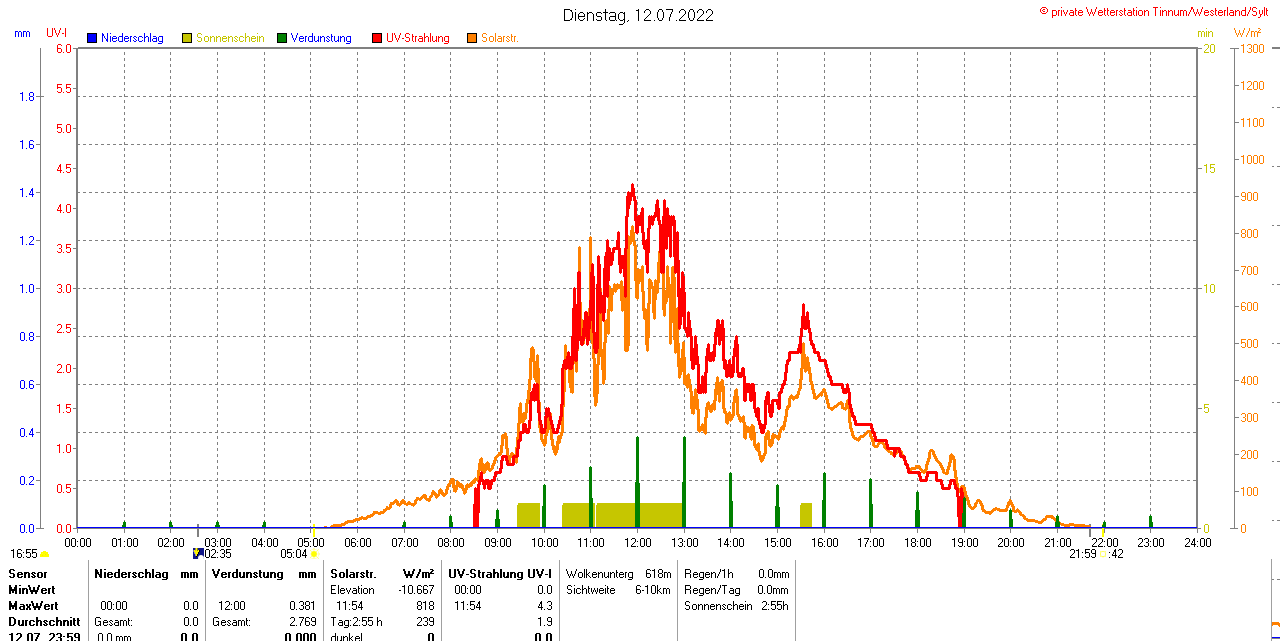Click the chart title Dienstag, 12.07.2022
1280x641 pixels.
(638, 15)
